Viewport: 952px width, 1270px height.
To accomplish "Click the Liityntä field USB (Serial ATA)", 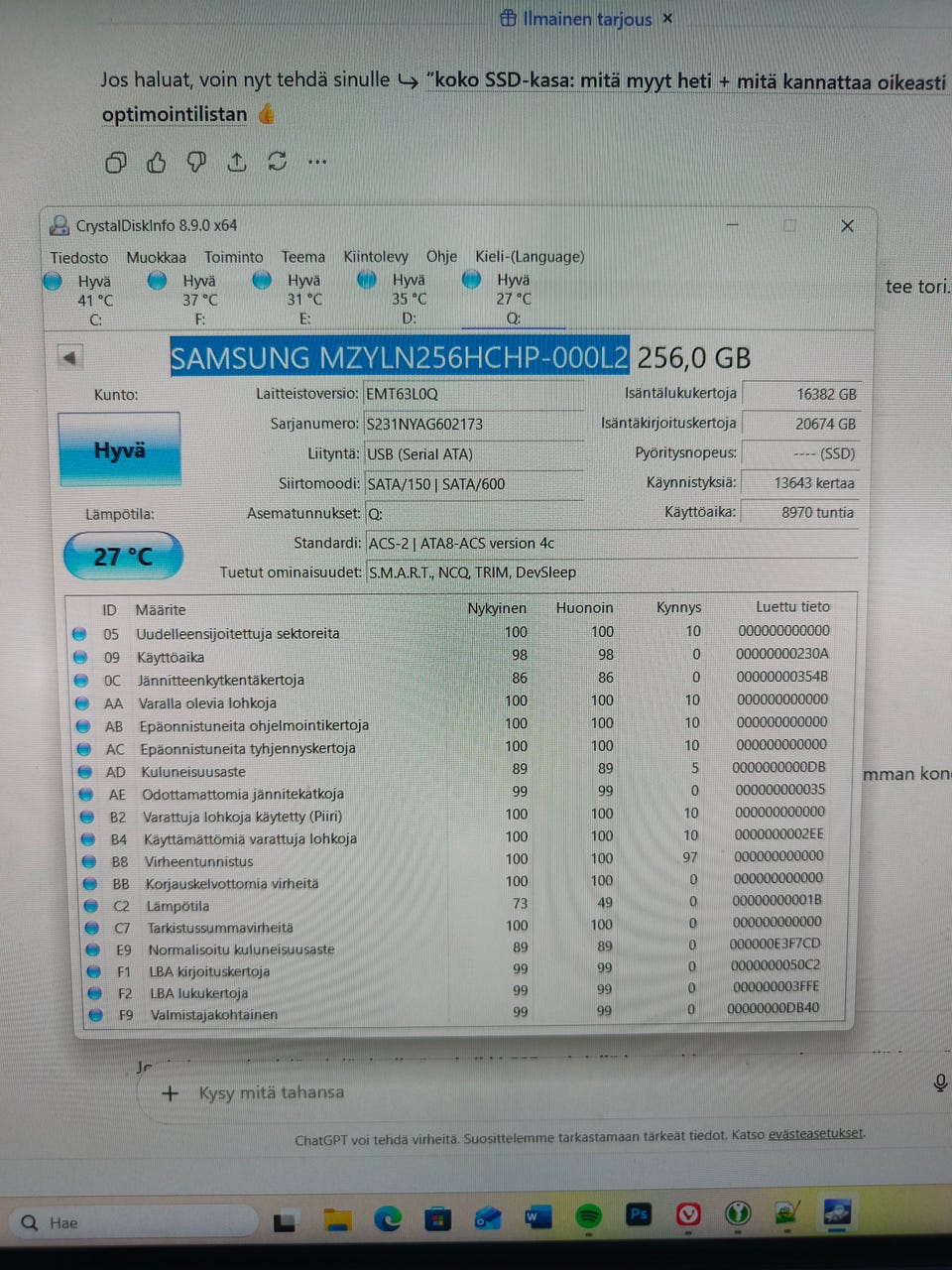I will pyautogui.click(x=474, y=454).
